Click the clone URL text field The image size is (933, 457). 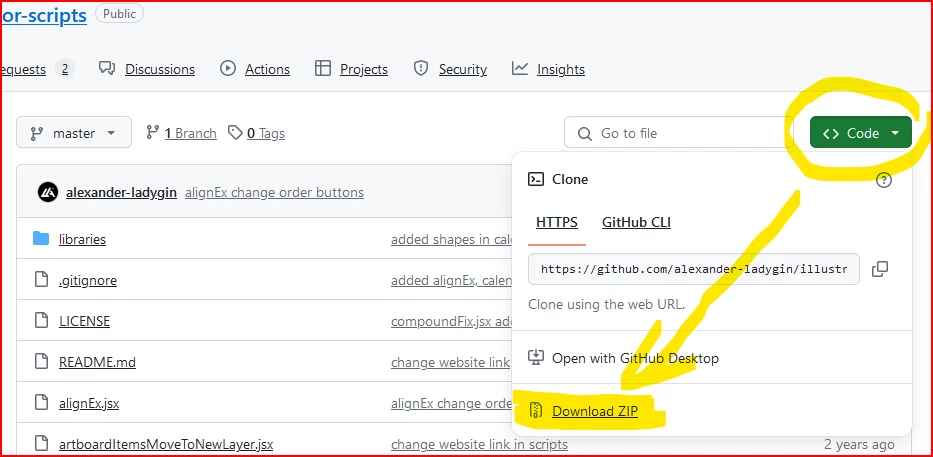(693, 269)
